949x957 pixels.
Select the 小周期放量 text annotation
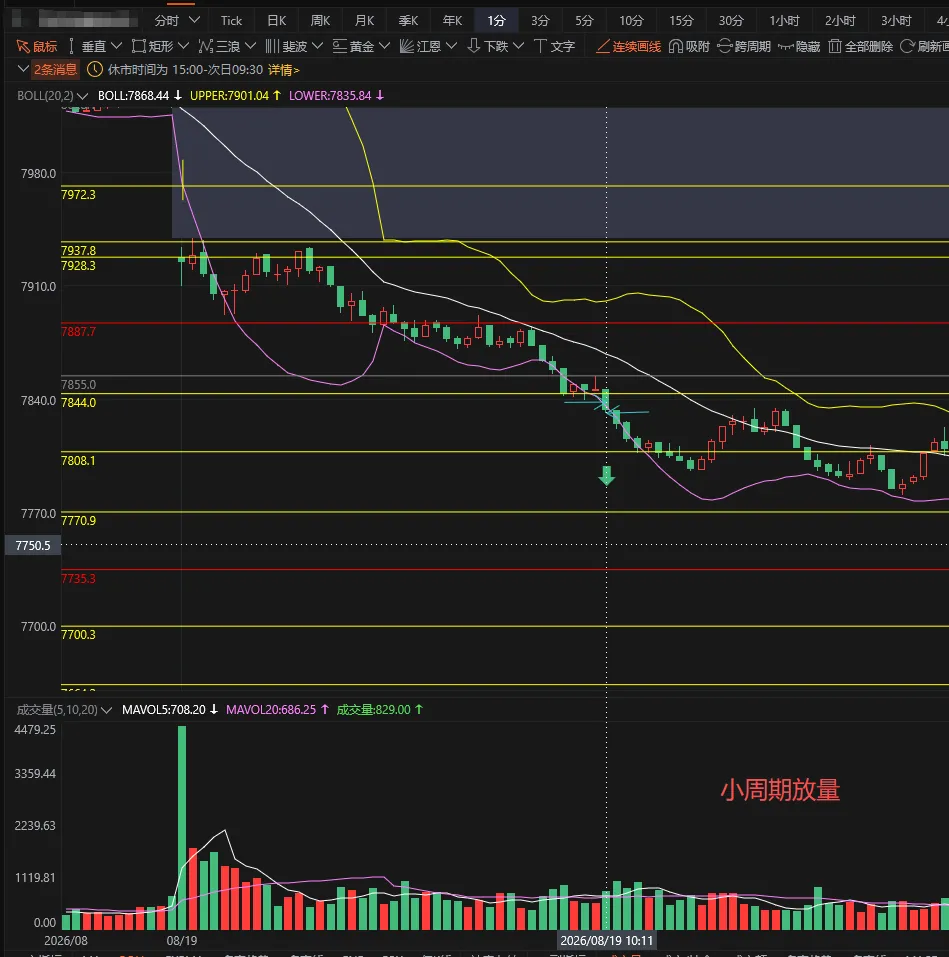click(x=780, y=790)
